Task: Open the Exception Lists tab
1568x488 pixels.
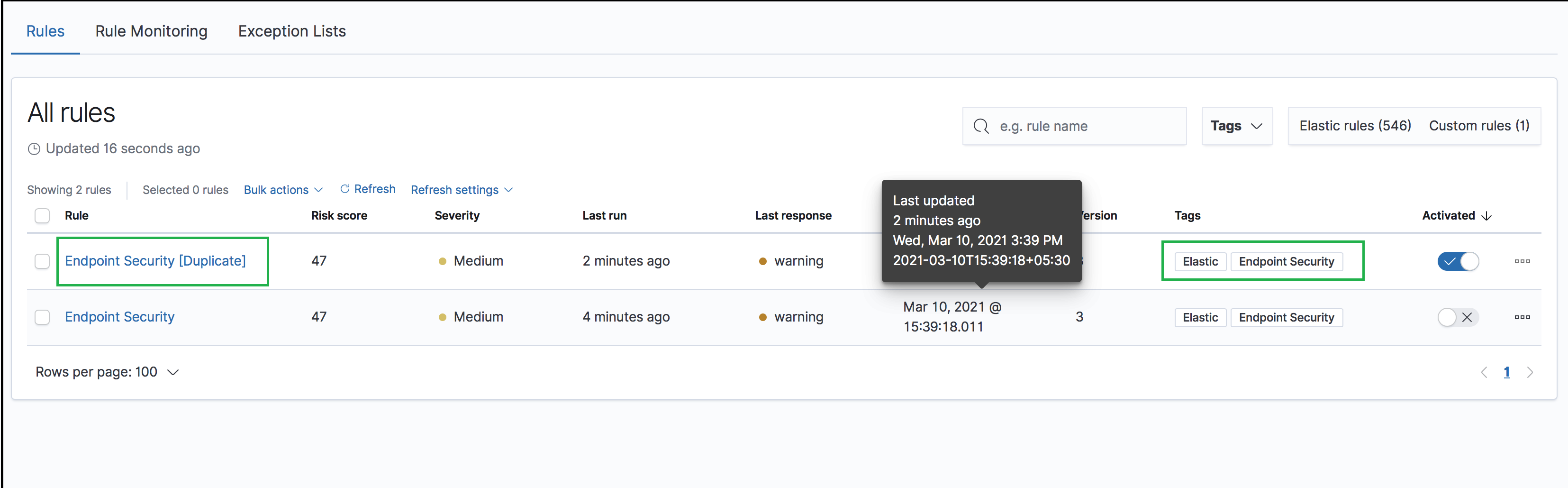Action: tap(291, 31)
